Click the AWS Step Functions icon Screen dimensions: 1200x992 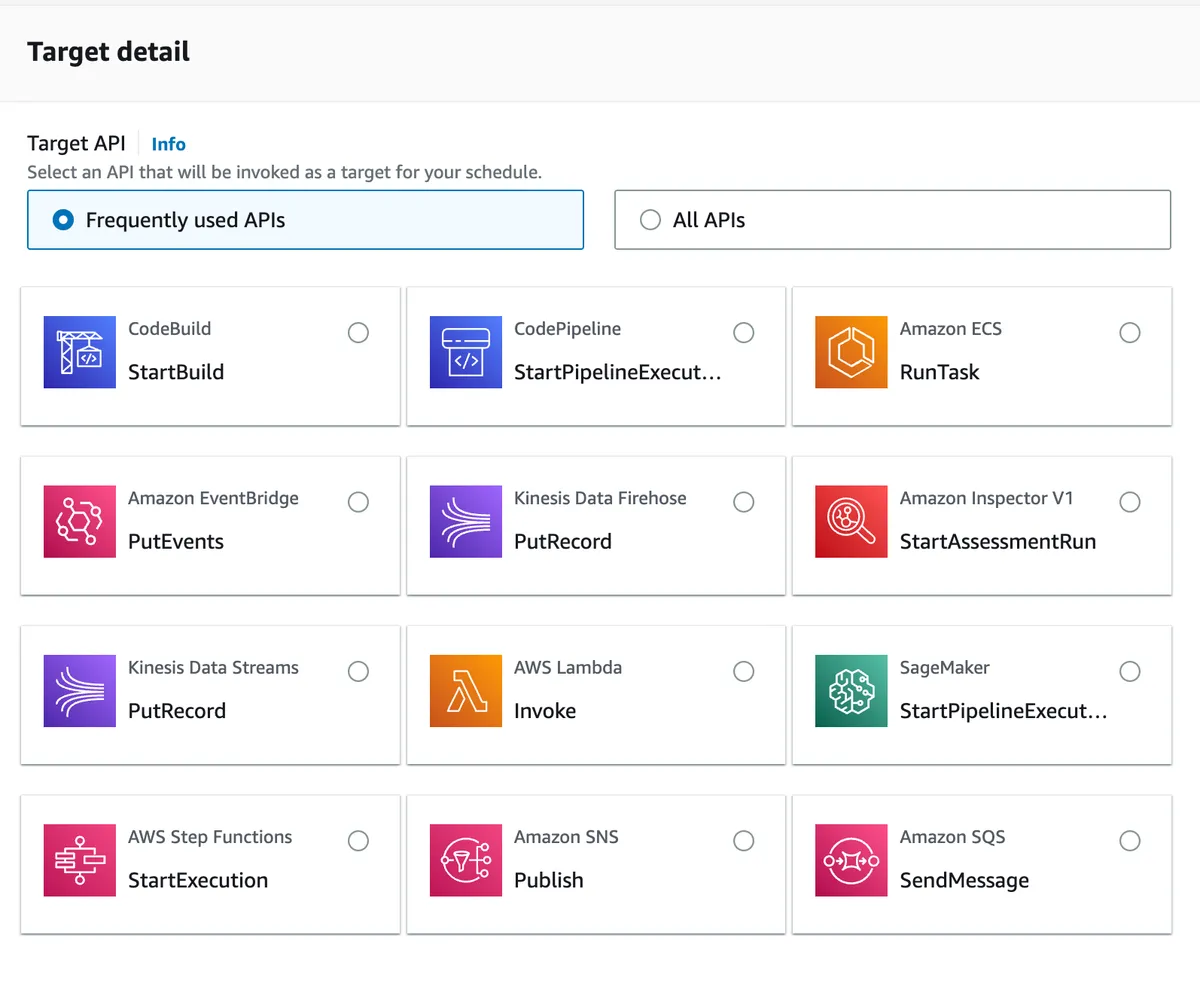[x=79, y=860]
